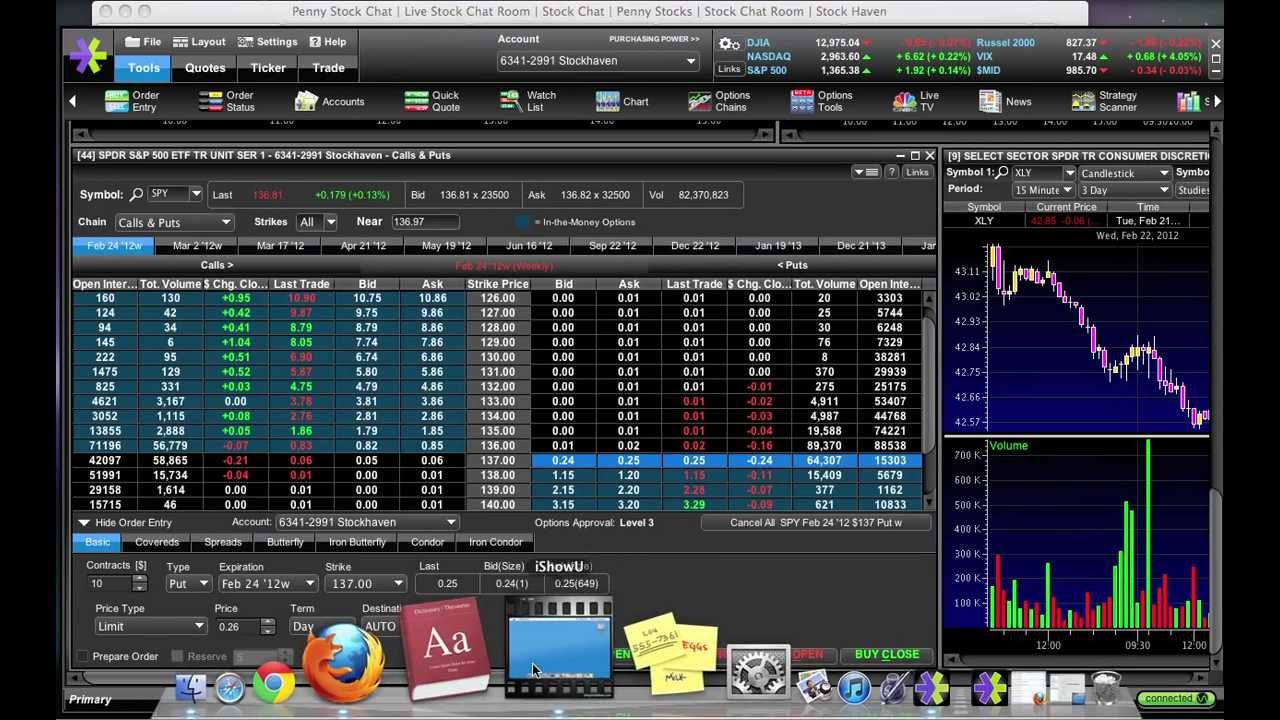The height and width of the screenshot is (720, 1280).
Task: Open the Chain Calls & Puts dropdown
Action: coord(174,222)
